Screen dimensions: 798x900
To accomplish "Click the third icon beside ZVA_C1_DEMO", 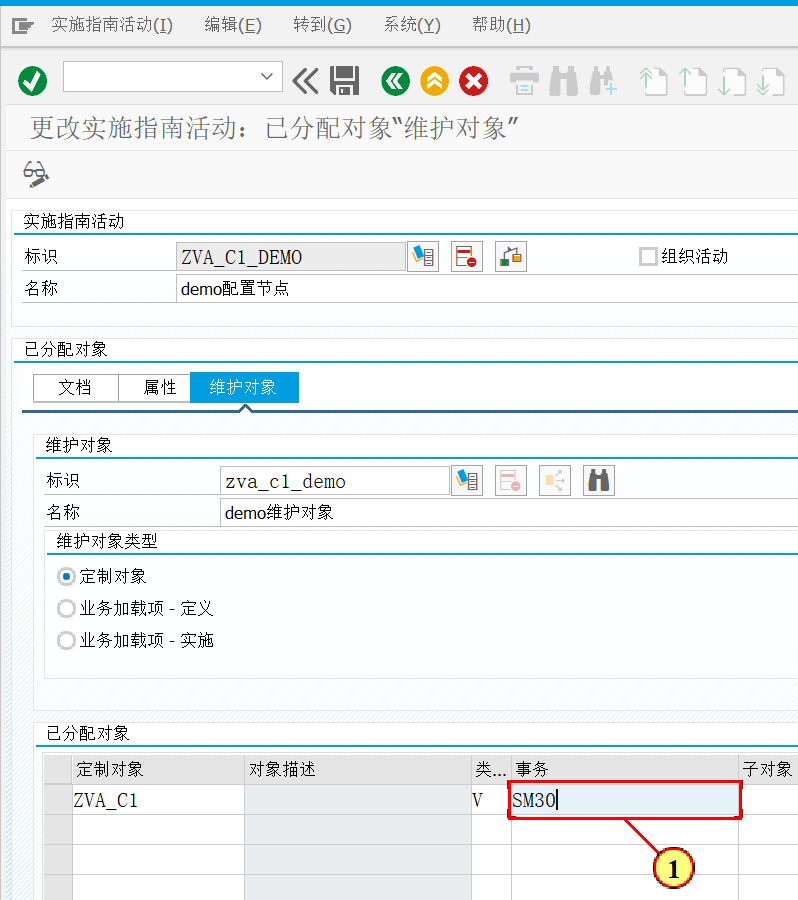I will (511, 256).
